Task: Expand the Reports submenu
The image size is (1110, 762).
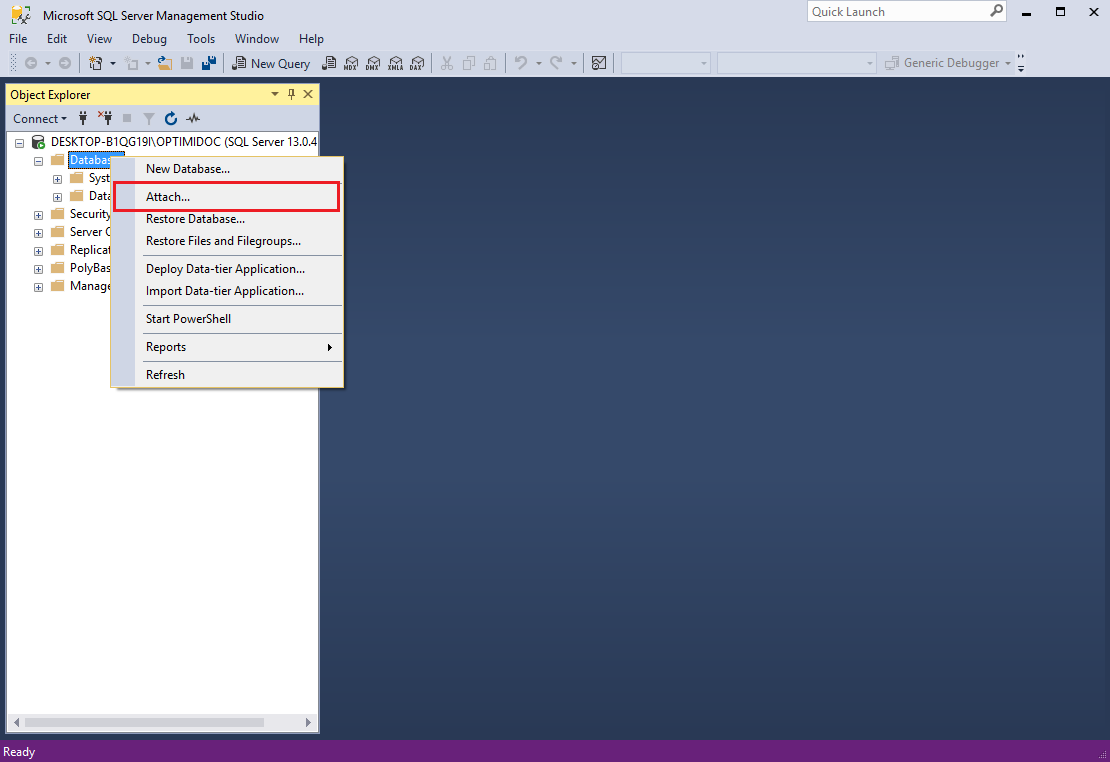Action: [x=238, y=347]
